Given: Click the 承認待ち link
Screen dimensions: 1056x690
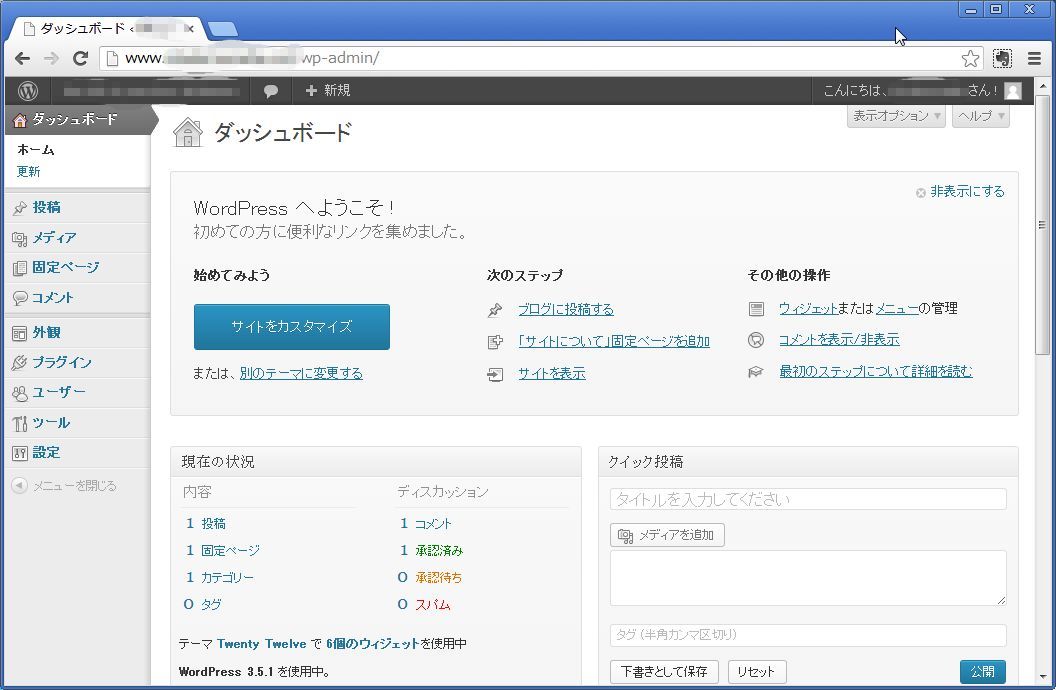Looking at the screenshot, I should [438, 578].
